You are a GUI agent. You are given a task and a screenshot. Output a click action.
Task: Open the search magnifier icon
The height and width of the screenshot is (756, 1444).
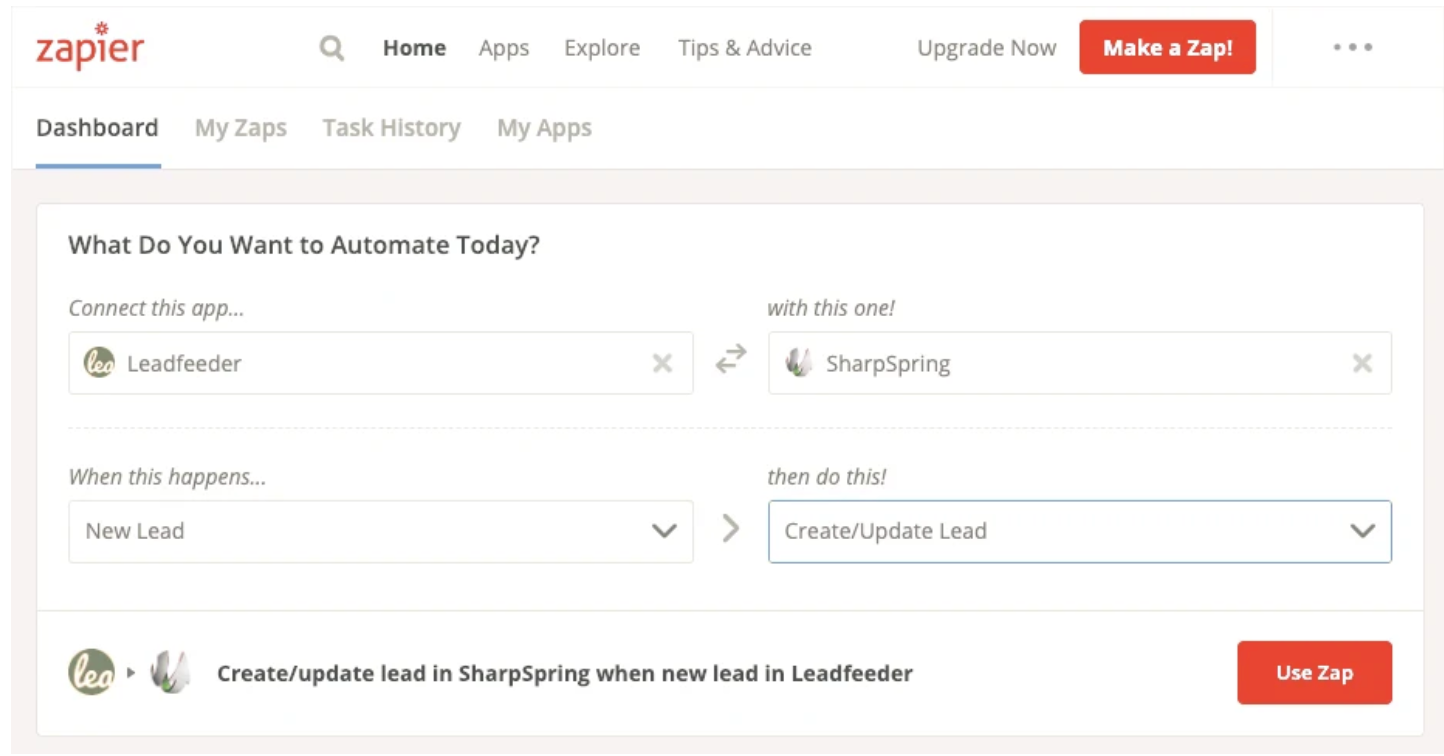(332, 48)
